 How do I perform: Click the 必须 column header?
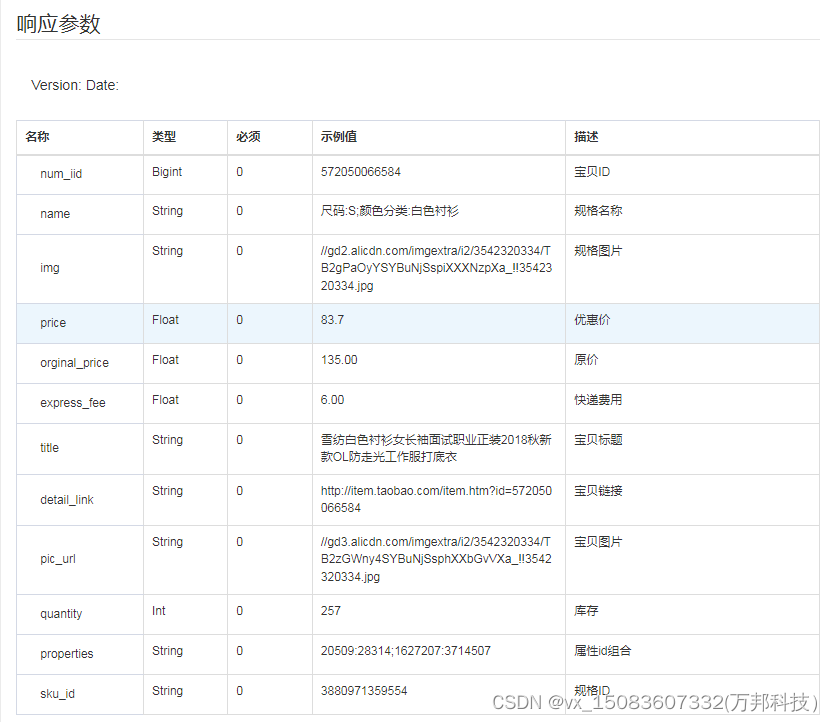[x=248, y=137]
